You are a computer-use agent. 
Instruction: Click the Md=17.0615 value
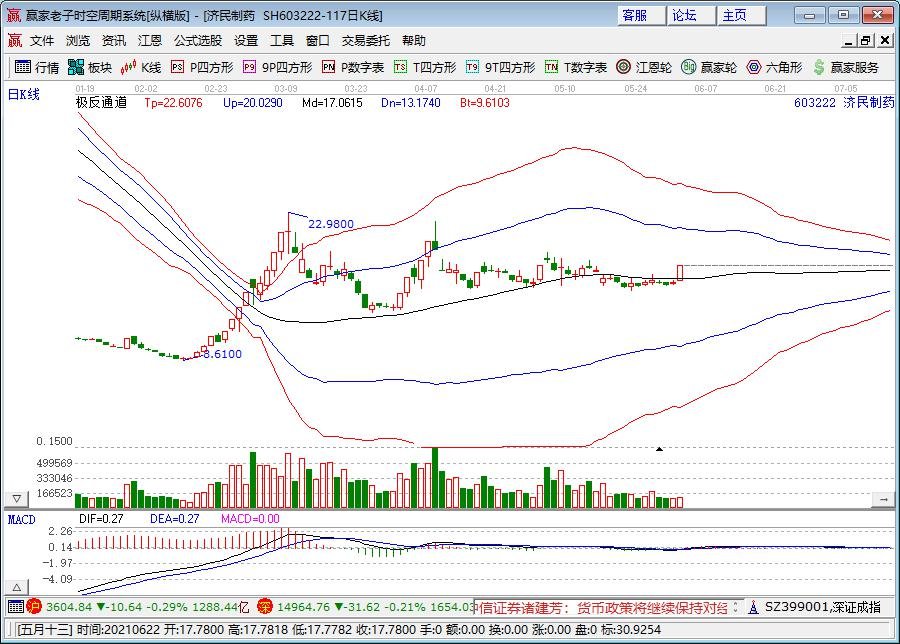pyautogui.click(x=332, y=103)
